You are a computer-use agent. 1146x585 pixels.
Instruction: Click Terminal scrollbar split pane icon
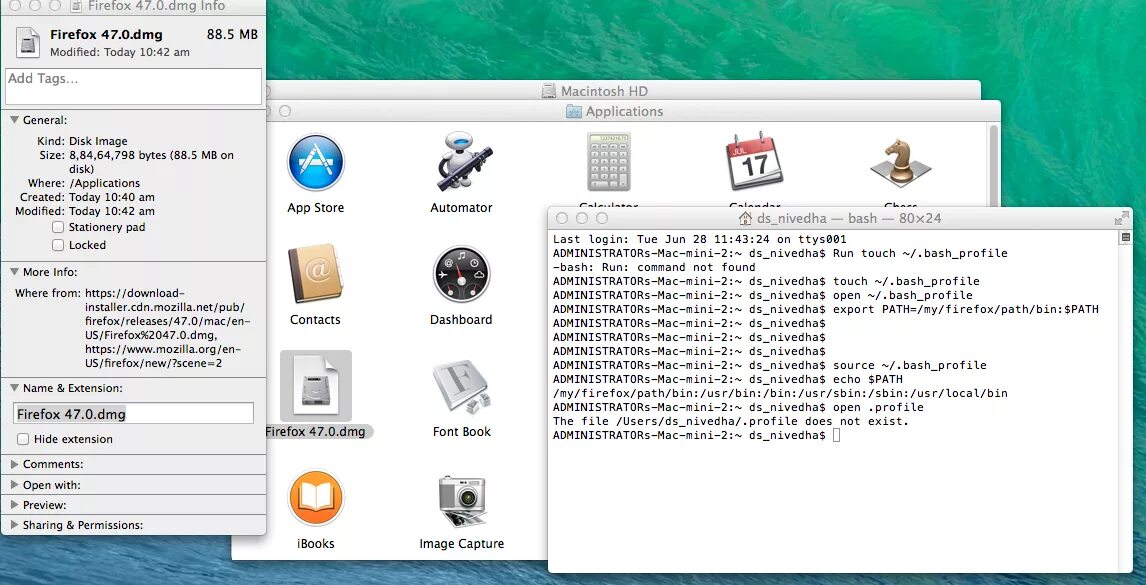pyautogui.click(x=1126, y=238)
